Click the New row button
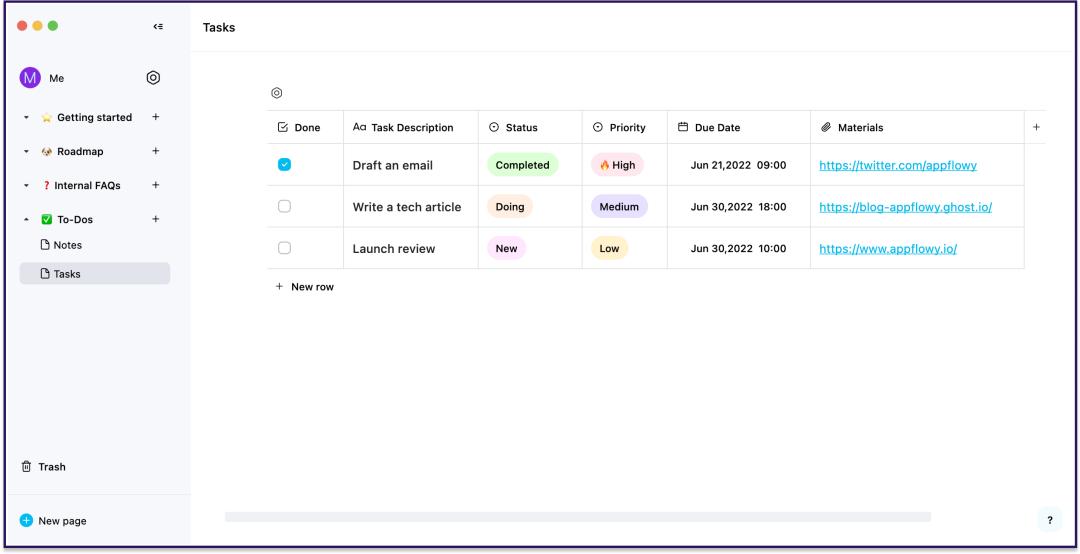1080x554 pixels. tap(304, 287)
